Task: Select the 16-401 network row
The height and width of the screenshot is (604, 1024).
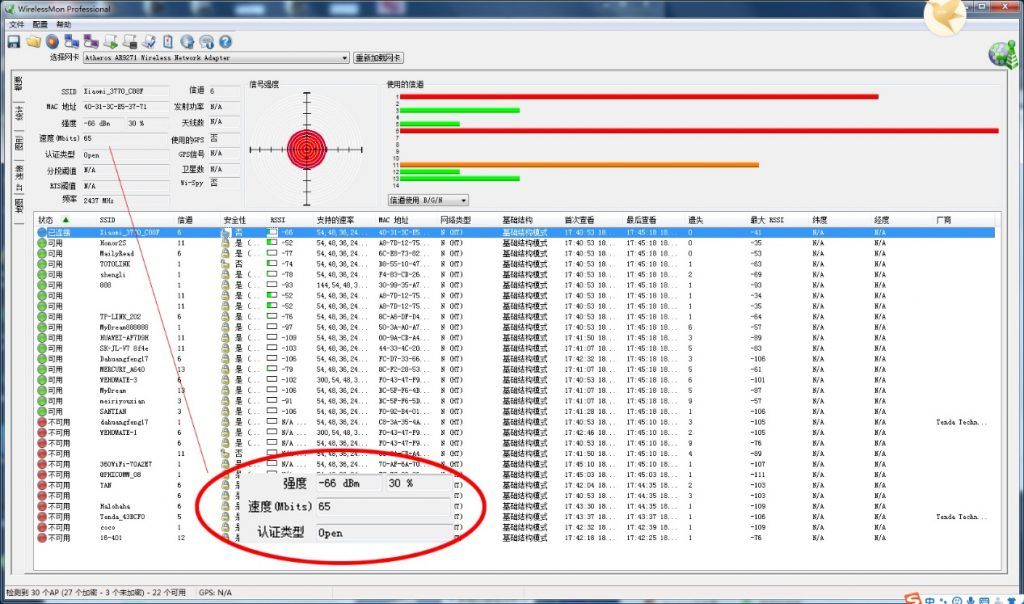Action: (x=516, y=538)
